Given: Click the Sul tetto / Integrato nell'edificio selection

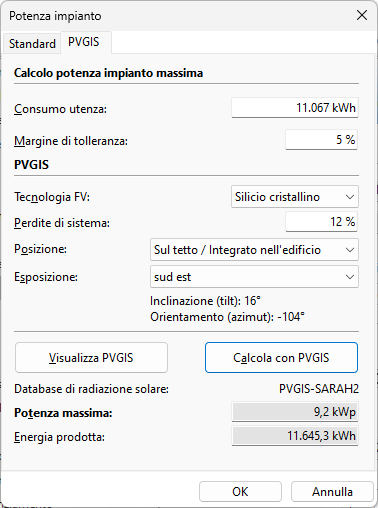Looking at the screenshot, I should point(237,250).
